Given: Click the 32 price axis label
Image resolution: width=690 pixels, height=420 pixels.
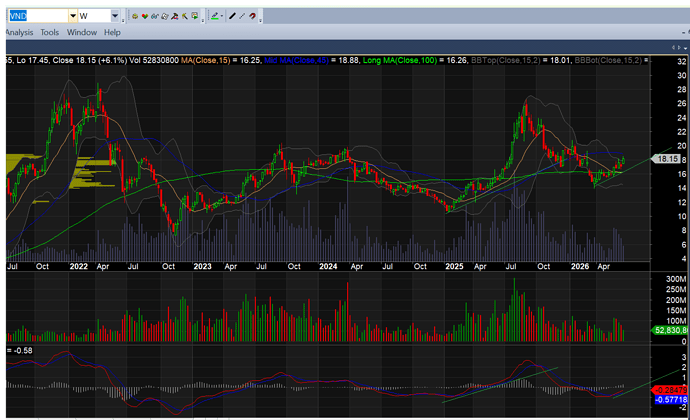Looking at the screenshot, I should click(682, 62).
